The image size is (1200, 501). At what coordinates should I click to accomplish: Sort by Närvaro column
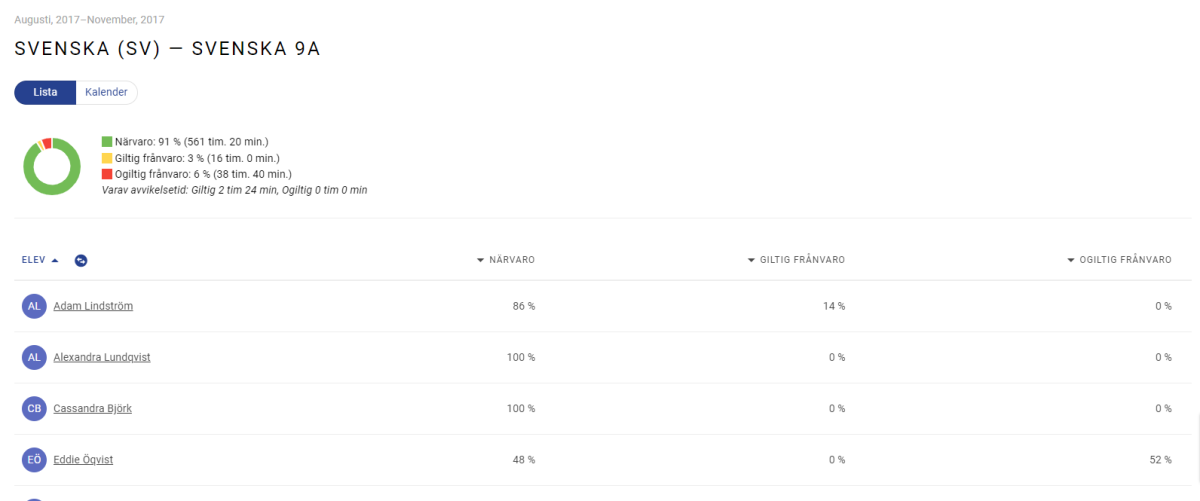point(506,260)
